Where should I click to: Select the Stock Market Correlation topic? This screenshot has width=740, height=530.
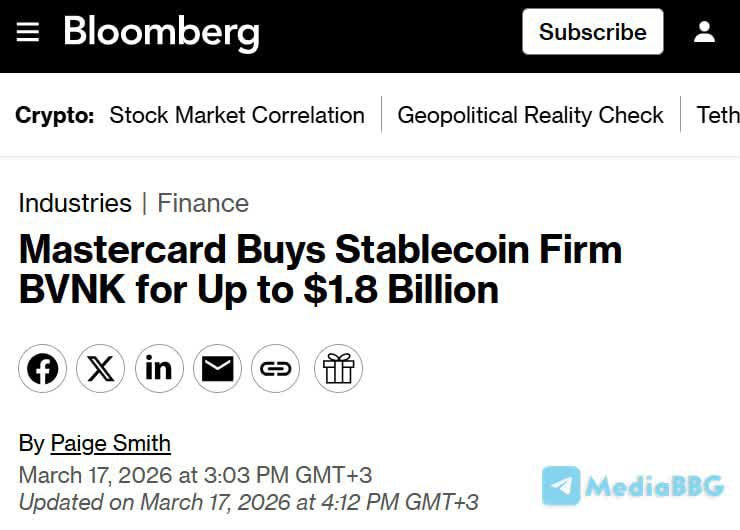(x=237, y=115)
